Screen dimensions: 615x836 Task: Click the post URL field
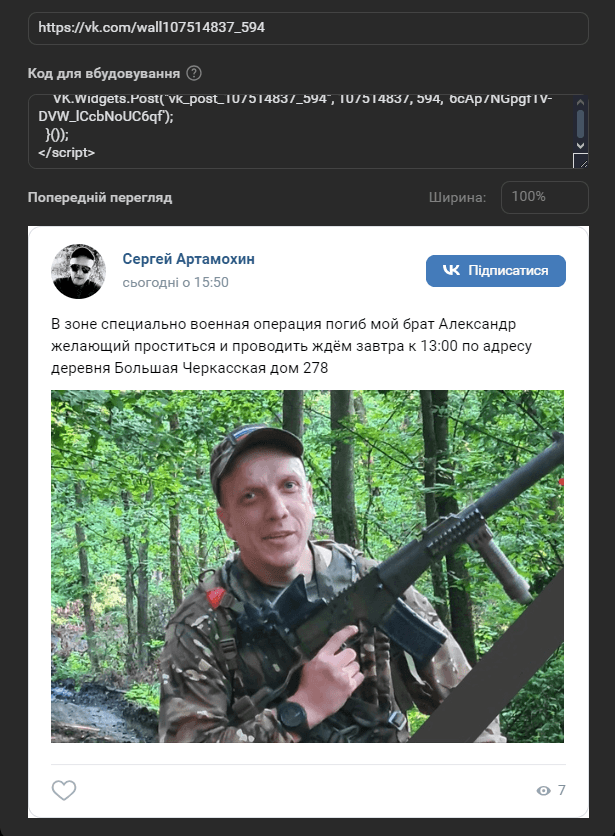point(308,28)
